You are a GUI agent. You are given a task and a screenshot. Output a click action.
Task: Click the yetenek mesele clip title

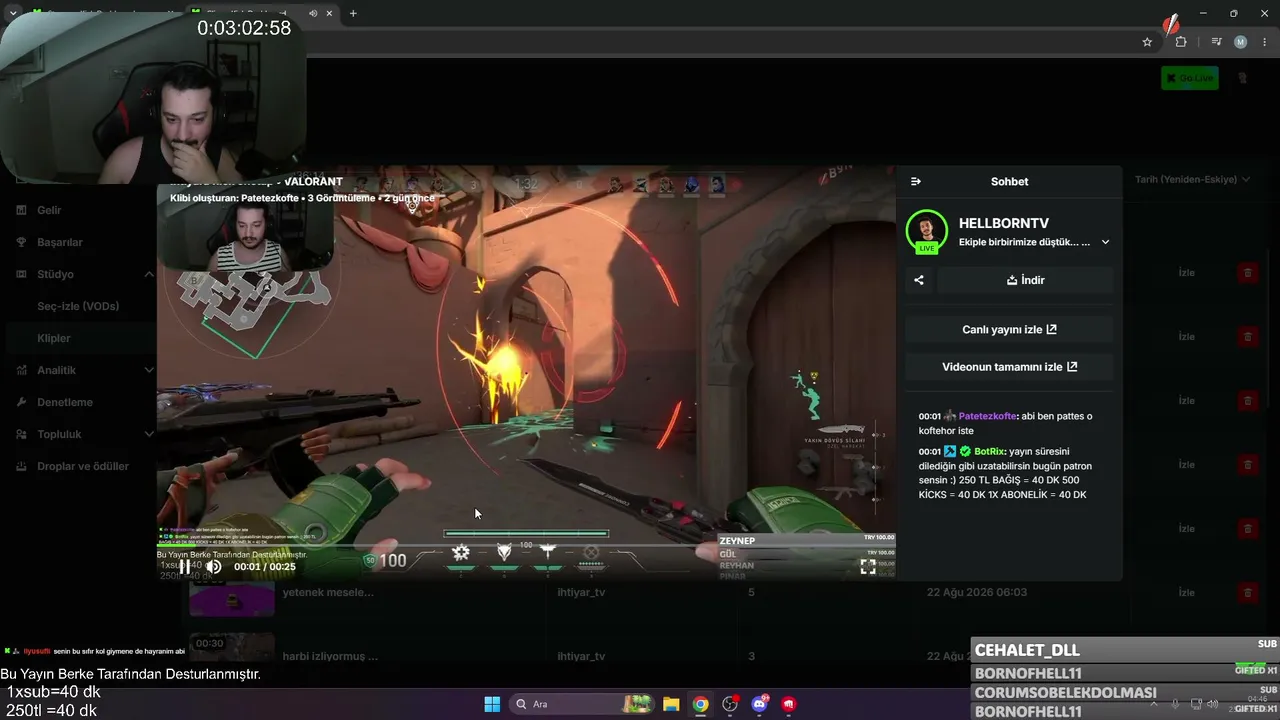328,592
